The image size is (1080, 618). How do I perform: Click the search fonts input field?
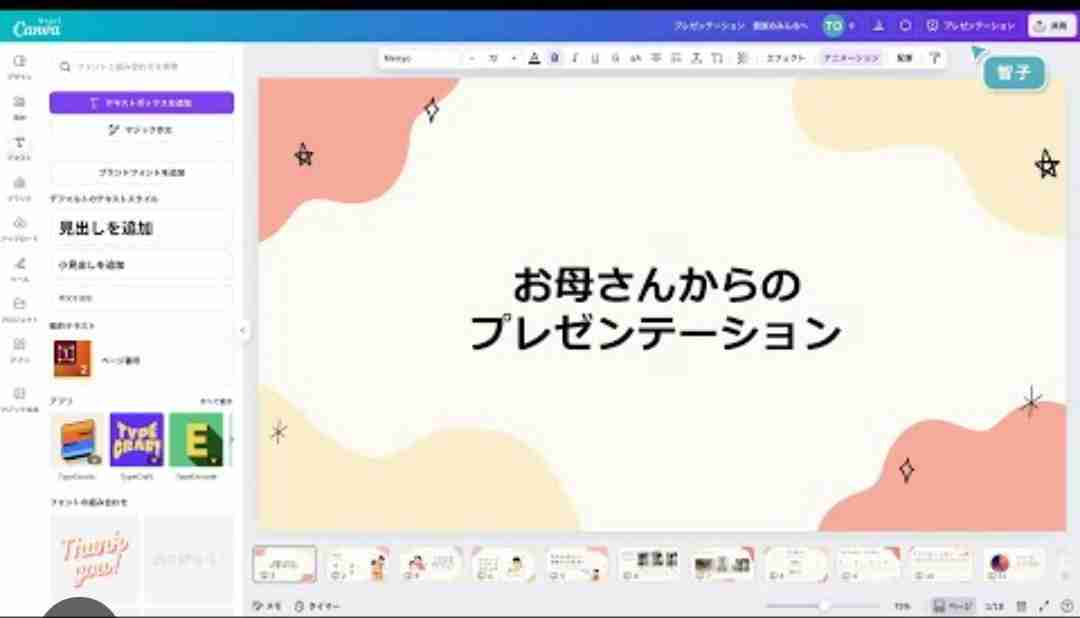pos(142,67)
